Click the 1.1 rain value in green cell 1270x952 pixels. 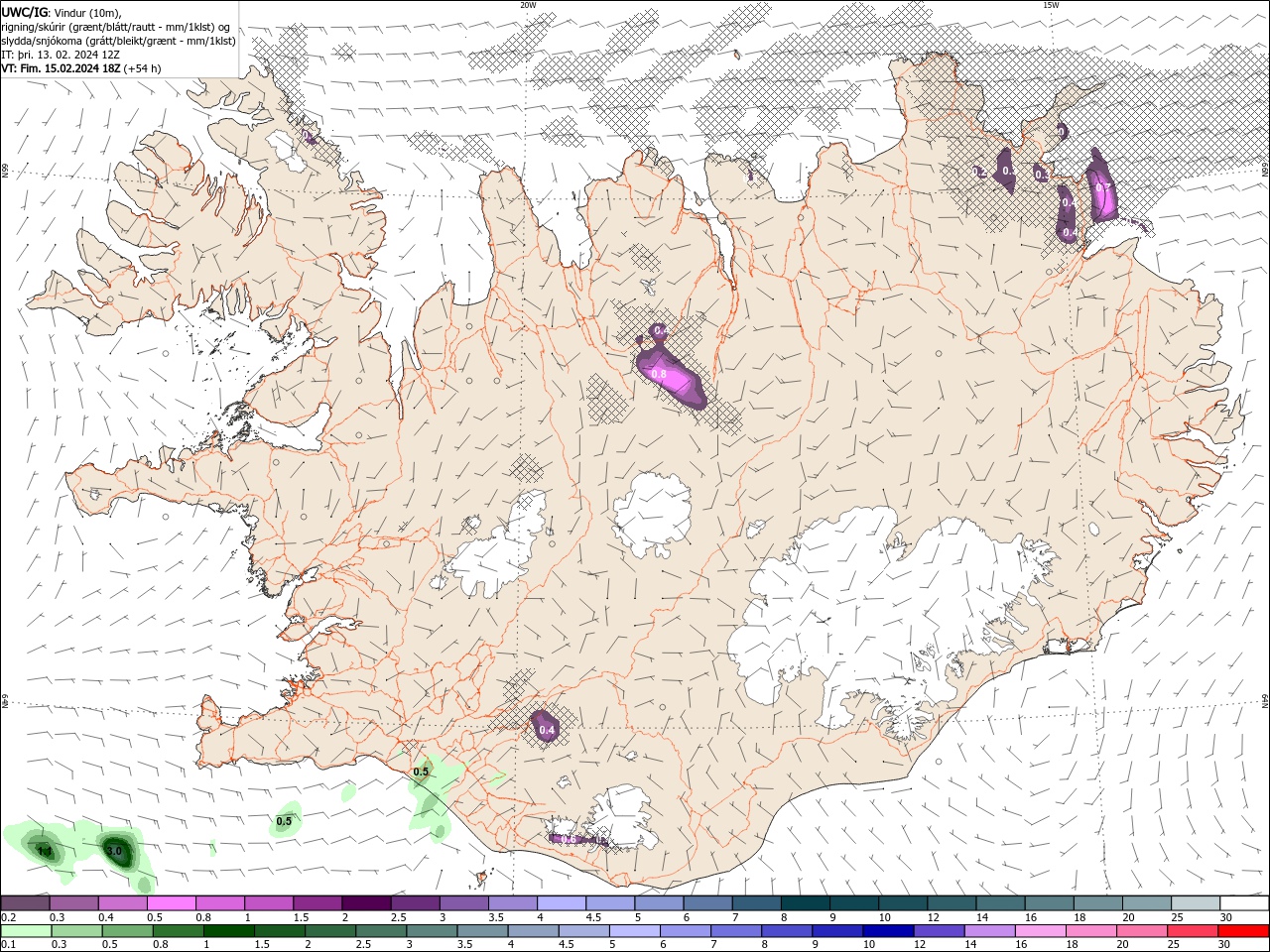click(x=44, y=851)
